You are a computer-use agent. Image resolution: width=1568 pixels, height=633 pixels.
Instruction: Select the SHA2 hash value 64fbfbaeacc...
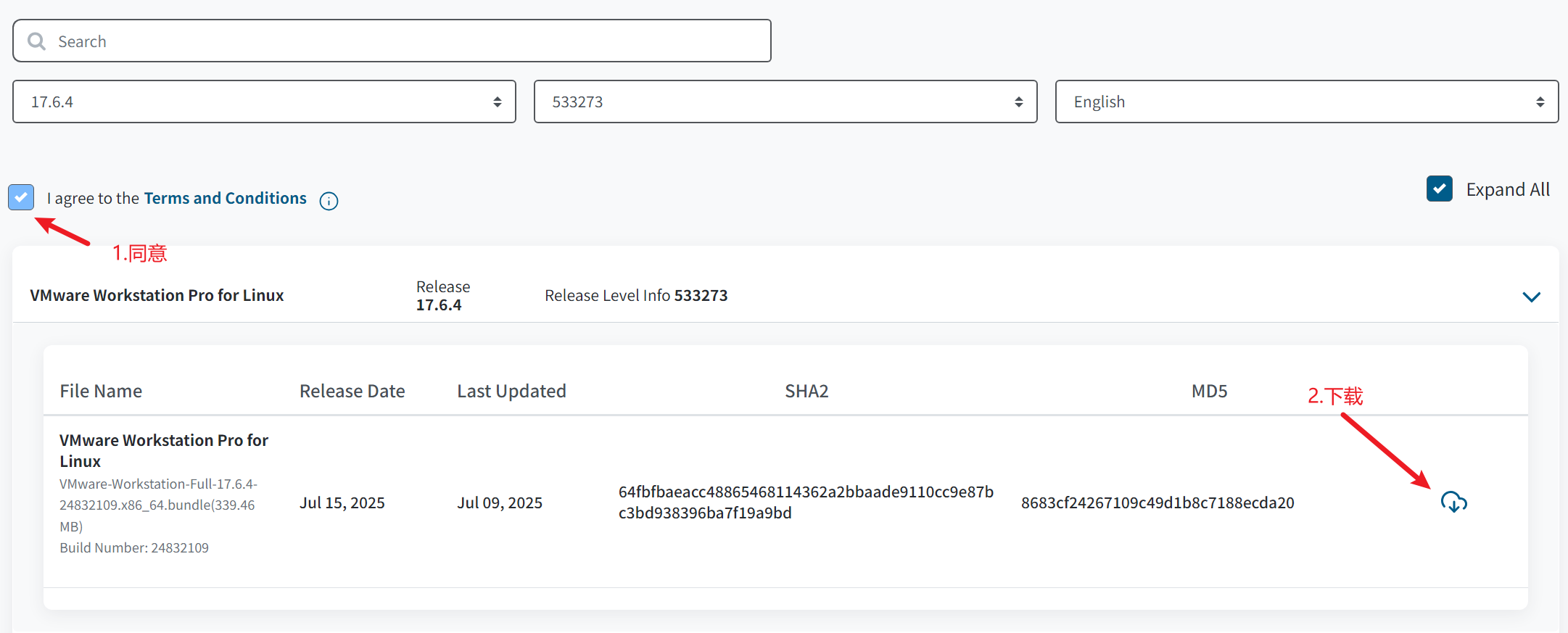(x=806, y=502)
